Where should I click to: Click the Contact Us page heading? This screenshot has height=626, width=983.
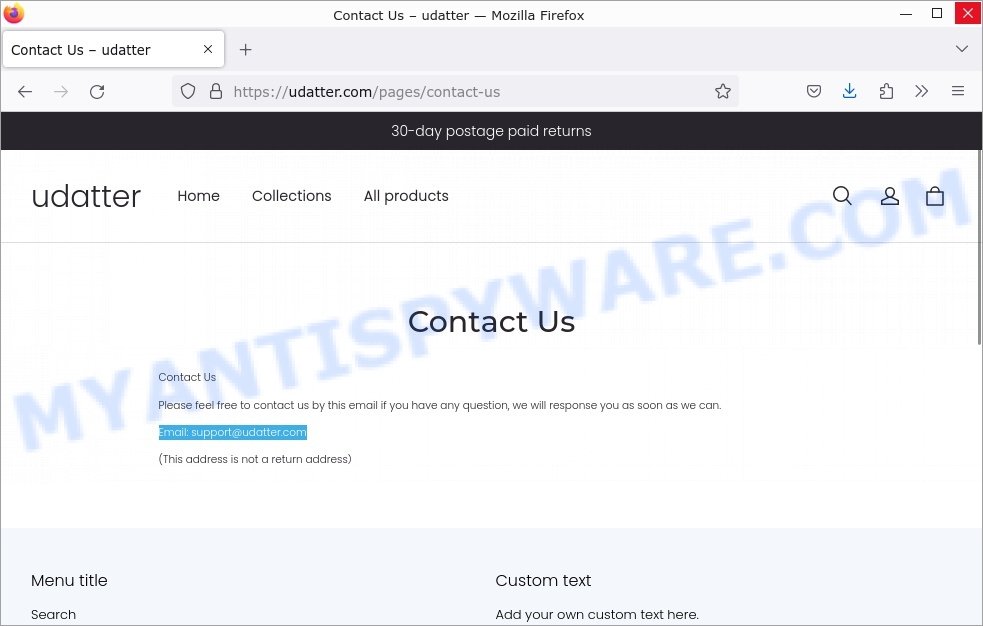[x=492, y=321]
